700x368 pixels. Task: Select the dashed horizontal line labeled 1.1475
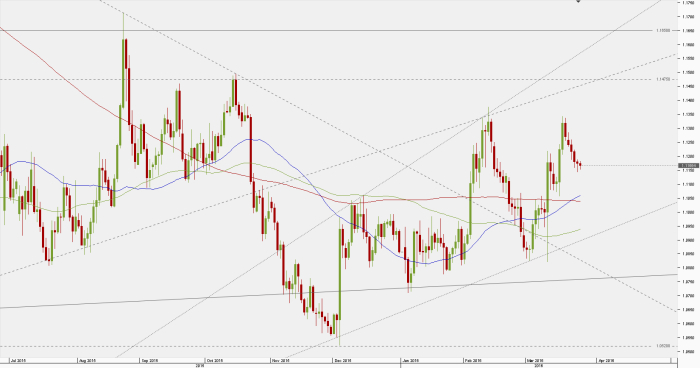click(x=326, y=79)
